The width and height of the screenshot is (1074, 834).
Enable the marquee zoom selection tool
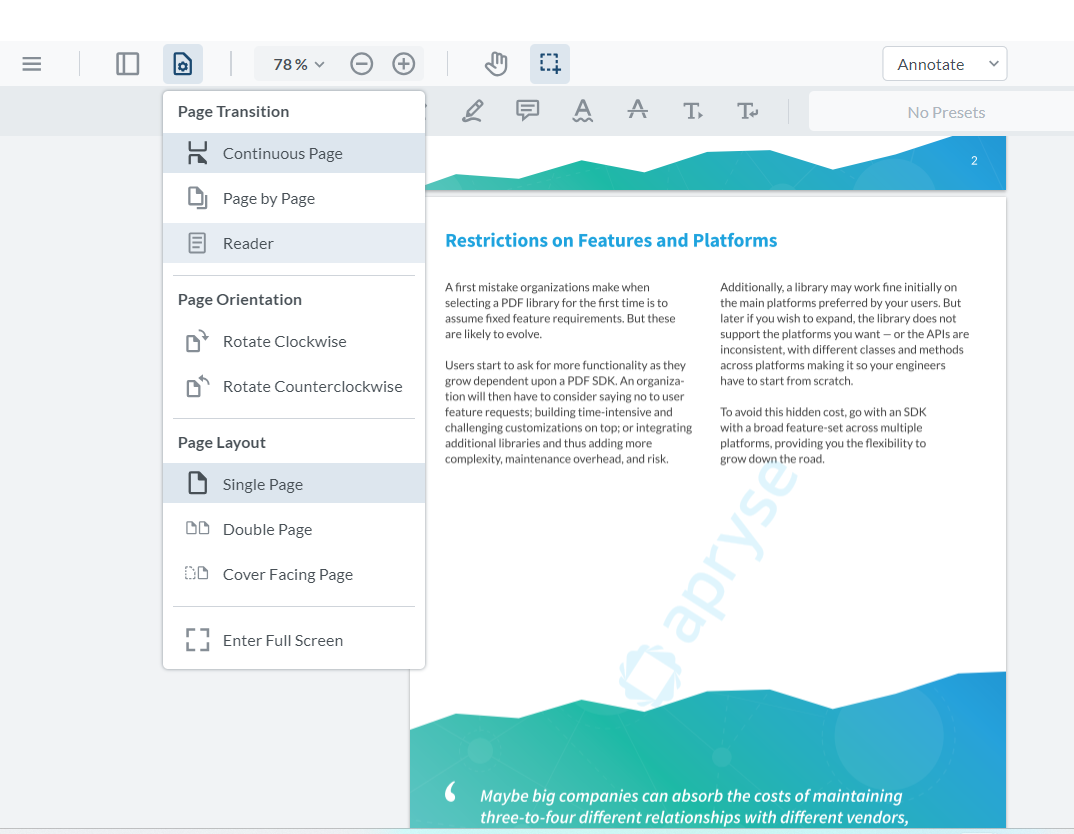(549, 63)
